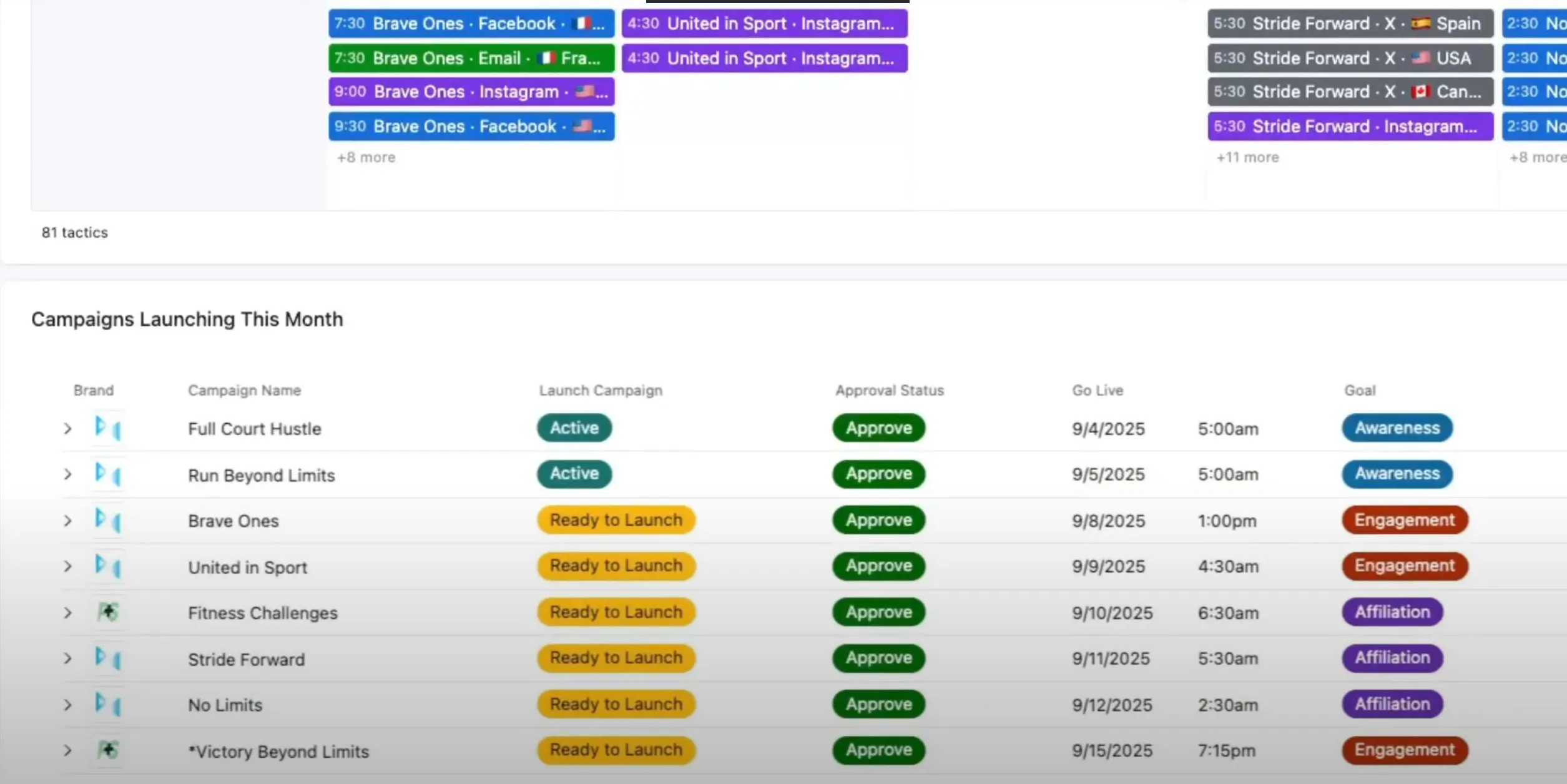
Task: Click Active status for Run Beyond Limits
Action: pos(574,474)
